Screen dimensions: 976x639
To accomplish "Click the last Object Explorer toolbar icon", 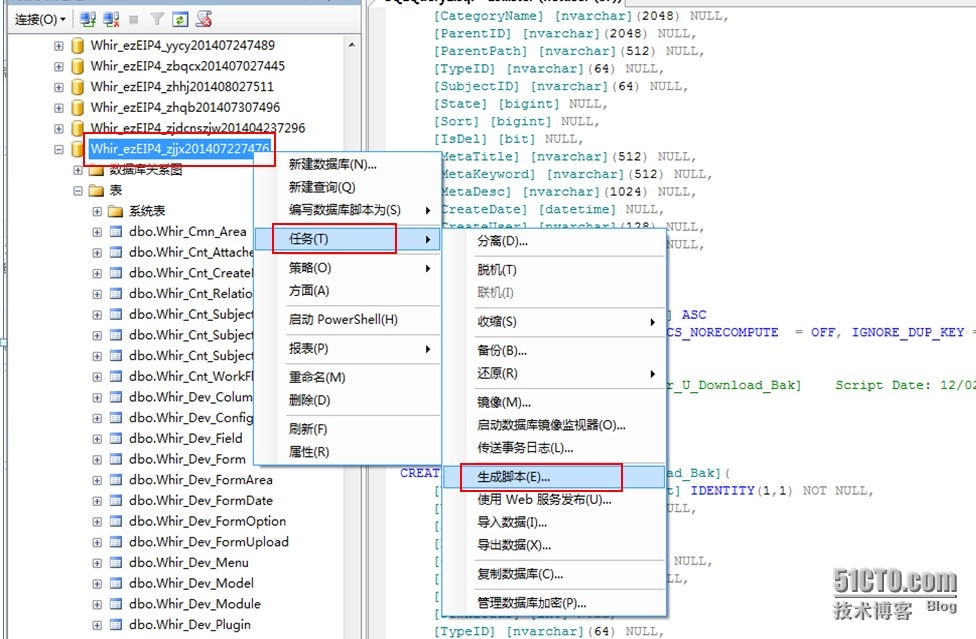I will pos(204,20).
